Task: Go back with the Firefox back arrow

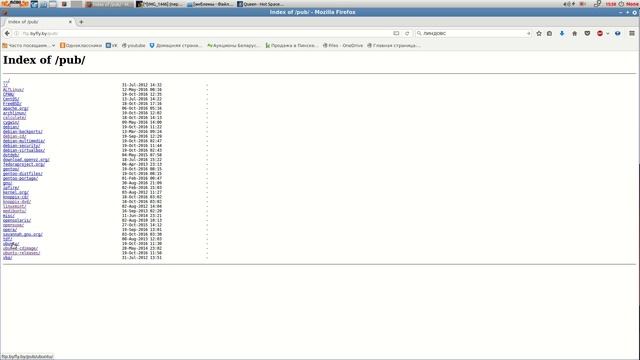Action: tap(7, 33)
